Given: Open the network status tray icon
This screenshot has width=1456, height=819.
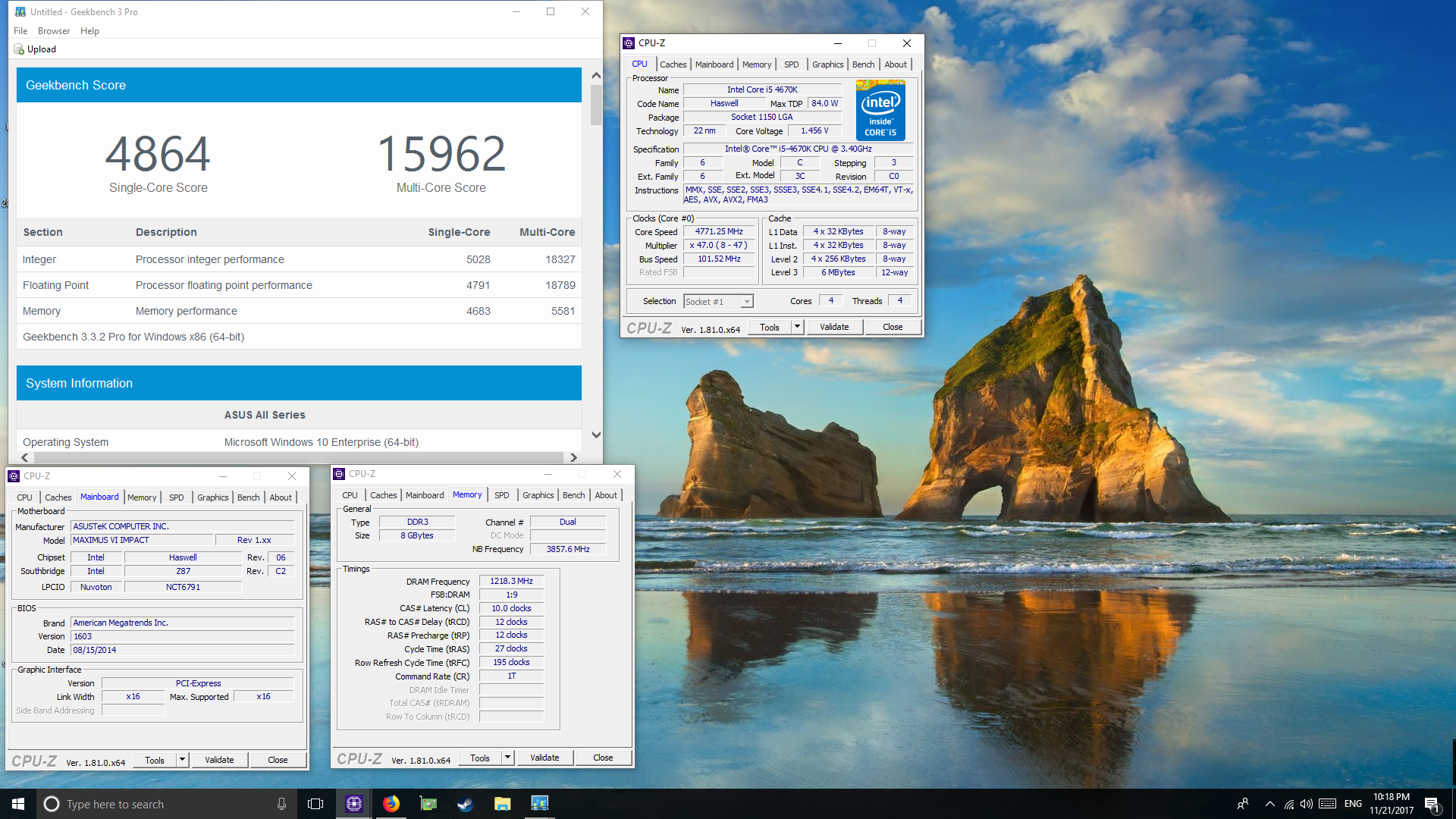Looking at the screenshot, I should coord(1288,804).
